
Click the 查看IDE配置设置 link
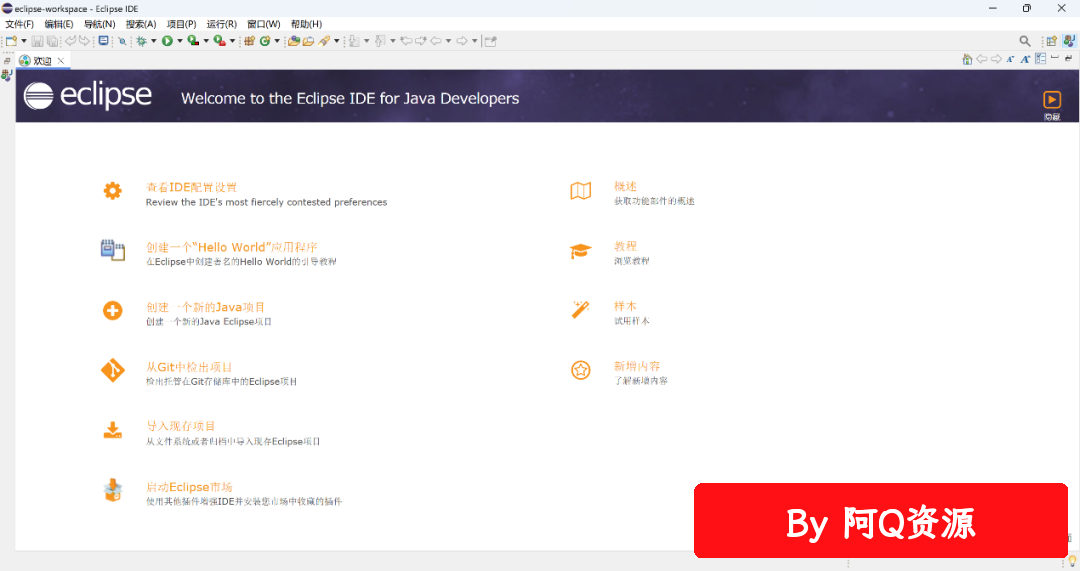coord(191,187)
